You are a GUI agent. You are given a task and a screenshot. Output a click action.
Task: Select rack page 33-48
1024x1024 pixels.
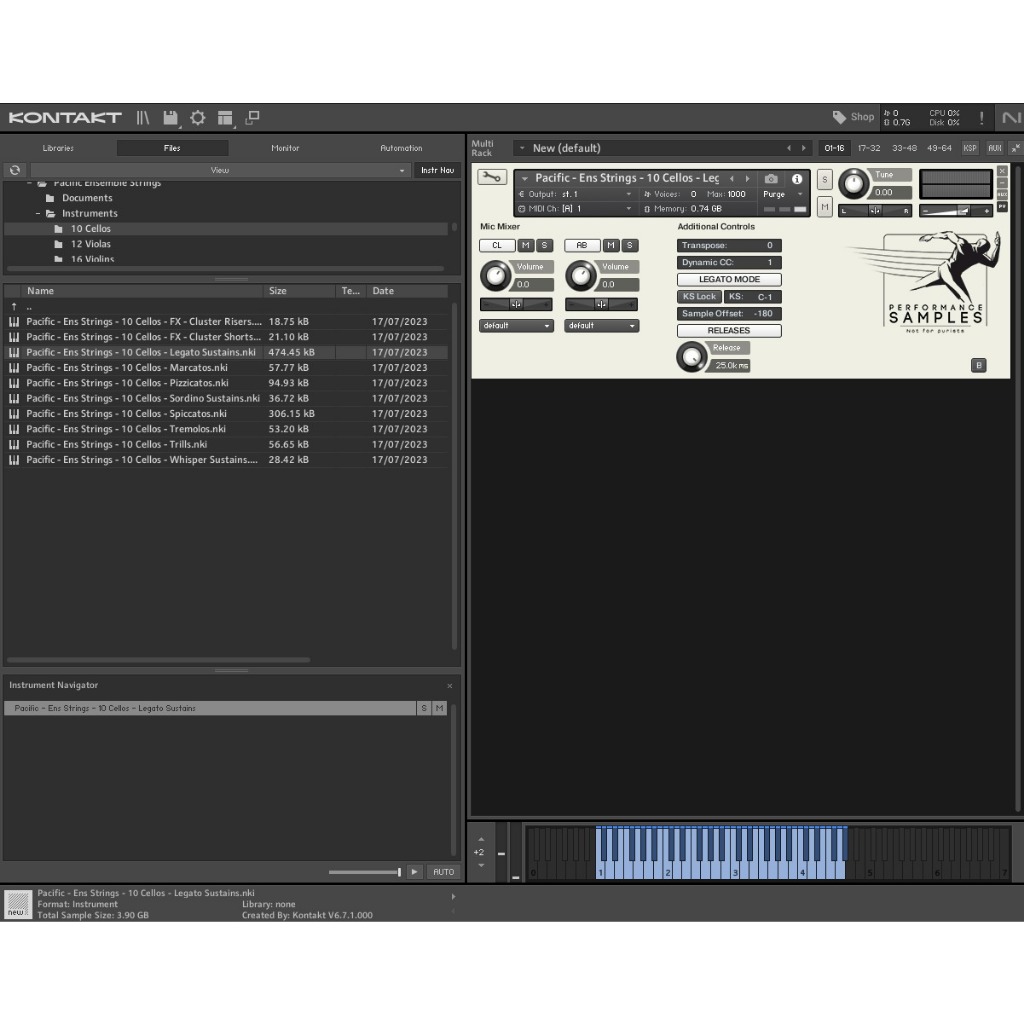click(904, 148)
